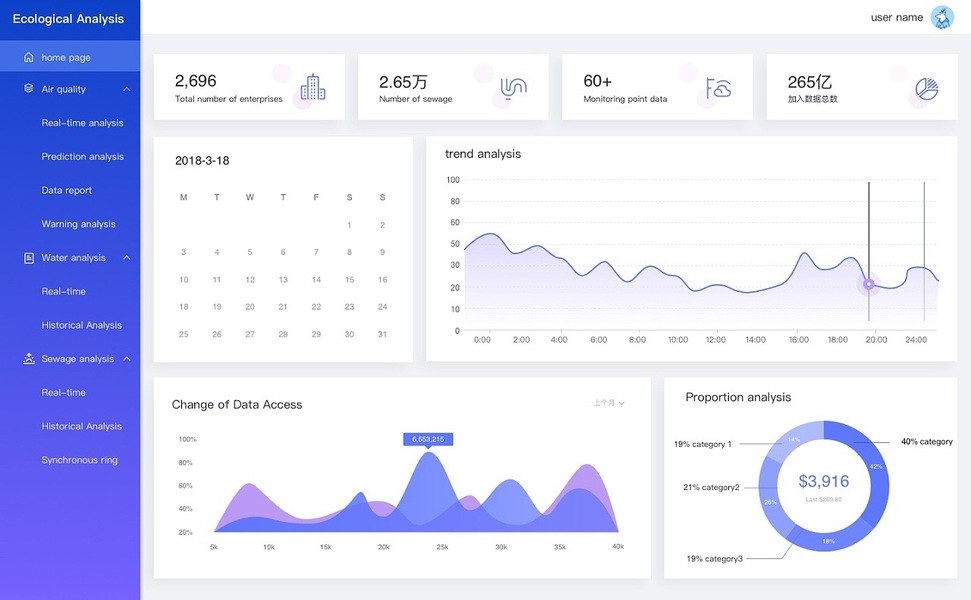Collapse the Sewage analysis menu chevron
The height and width of the screenshot is (600, 971).
(x=127, y=359)
